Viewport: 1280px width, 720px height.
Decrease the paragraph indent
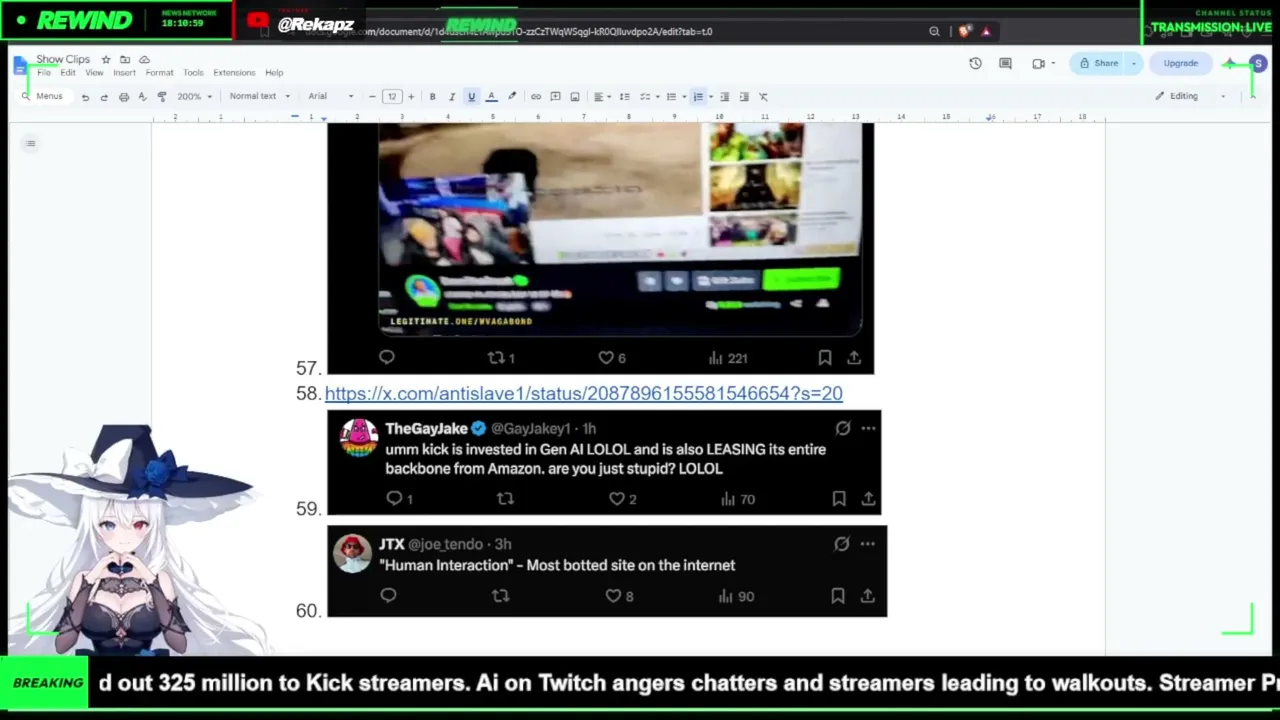(x=725, y=97)
